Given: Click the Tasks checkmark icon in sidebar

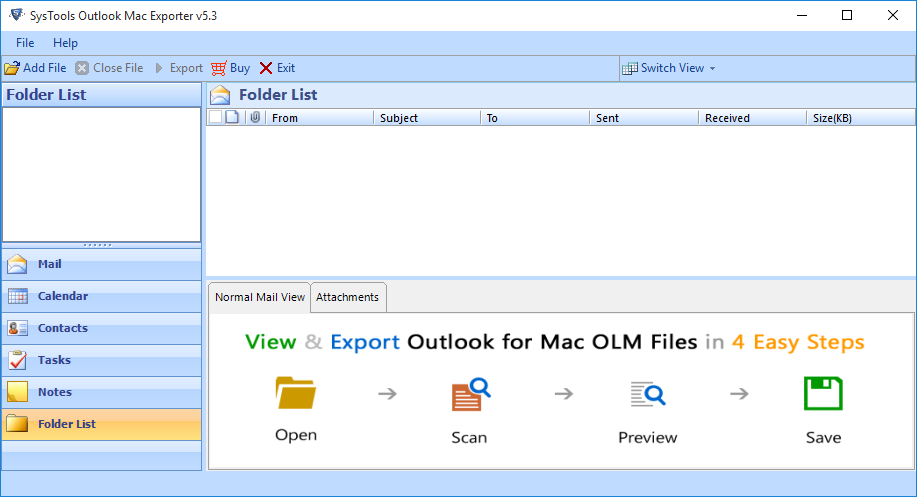Looking at the screenshot, I should click(18, 360).
